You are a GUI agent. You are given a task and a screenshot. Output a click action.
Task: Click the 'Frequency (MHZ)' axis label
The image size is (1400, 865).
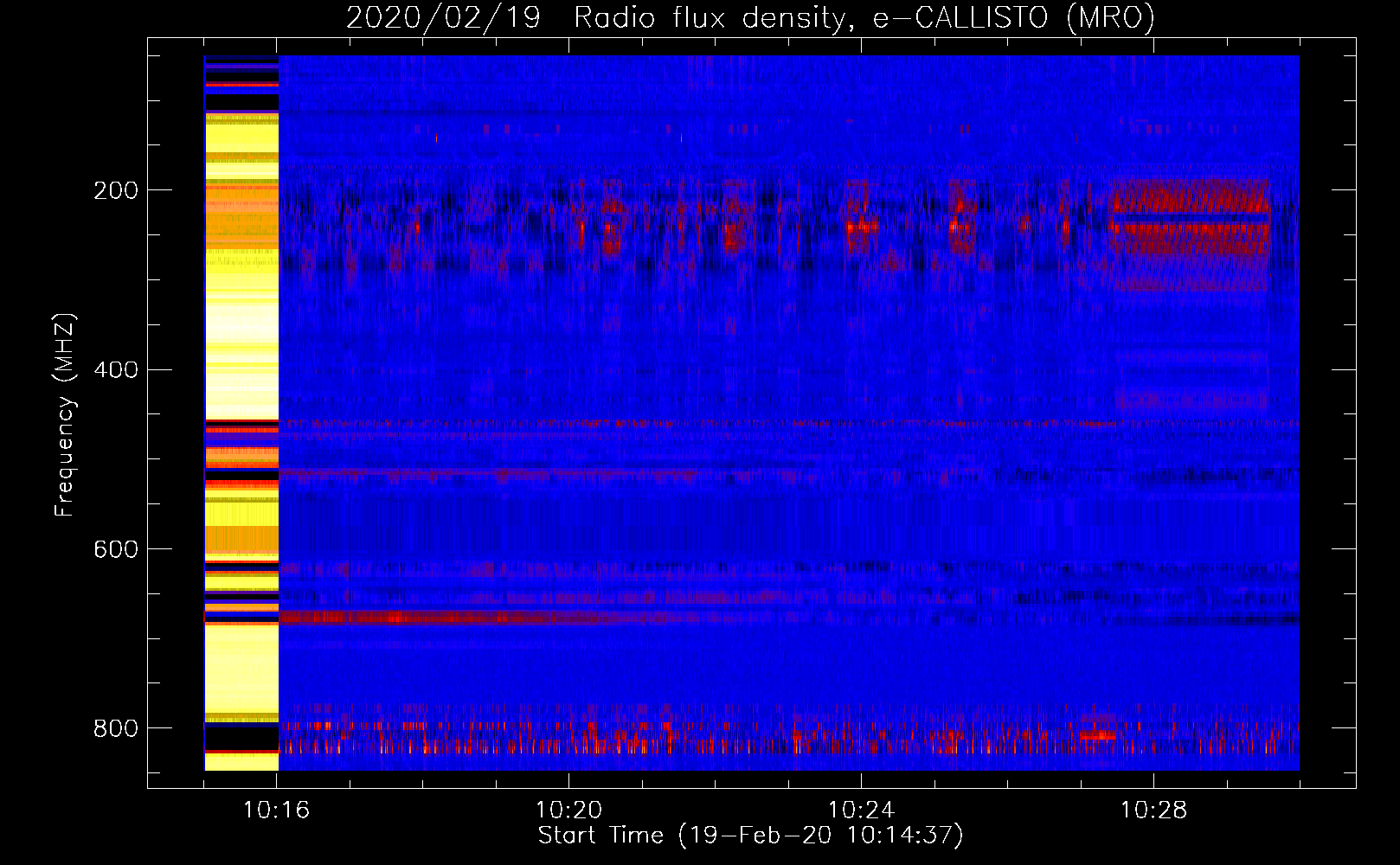(65, 415)
